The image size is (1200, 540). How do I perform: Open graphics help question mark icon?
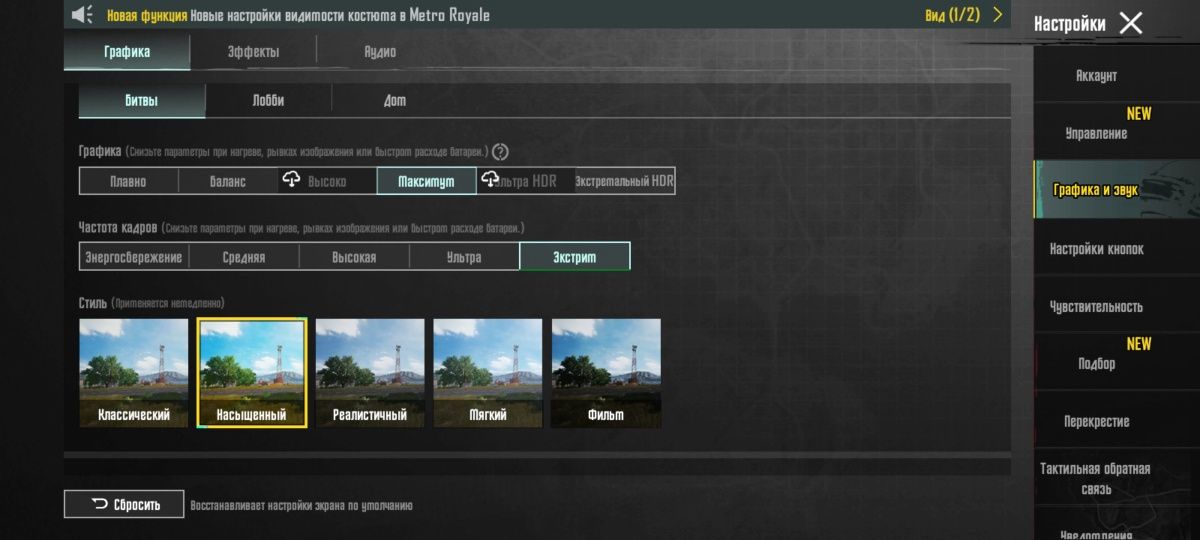point(501,152)
